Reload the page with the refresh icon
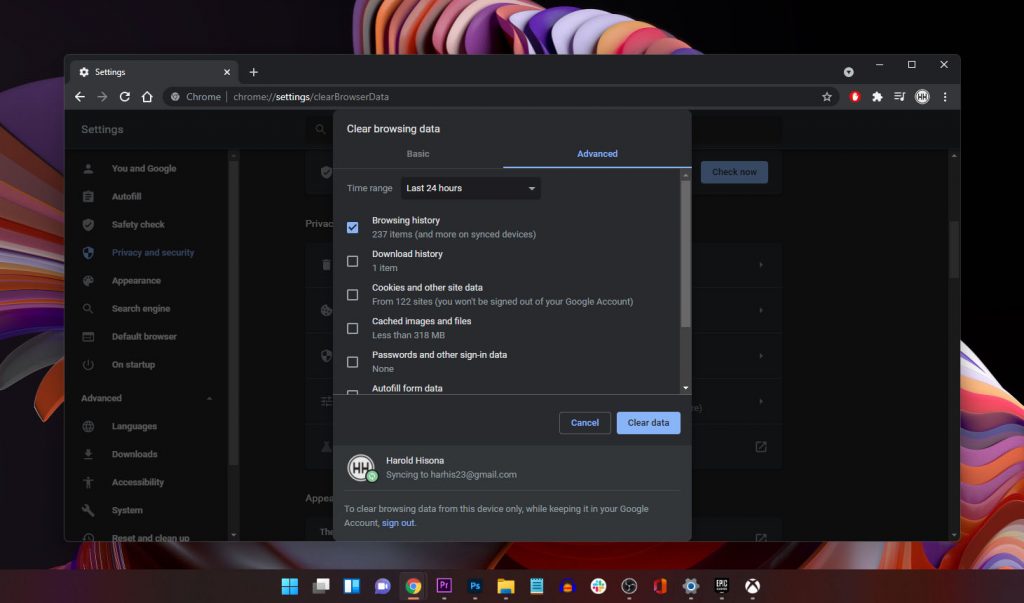The height and width of the screenshot is (603, 1024). [x=125, y=97]
